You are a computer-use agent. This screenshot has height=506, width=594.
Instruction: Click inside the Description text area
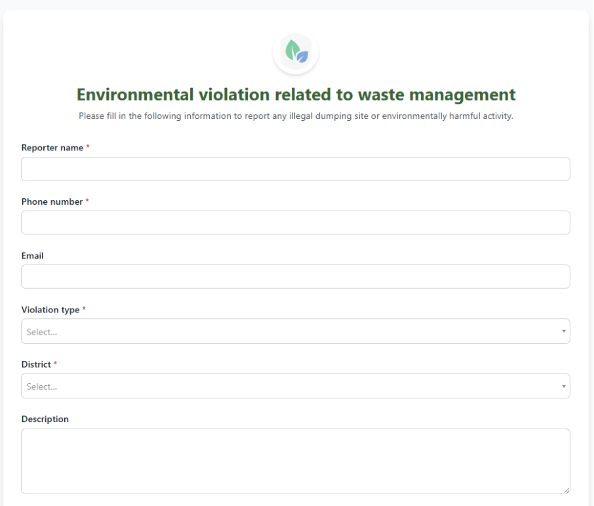pos(295,461)
